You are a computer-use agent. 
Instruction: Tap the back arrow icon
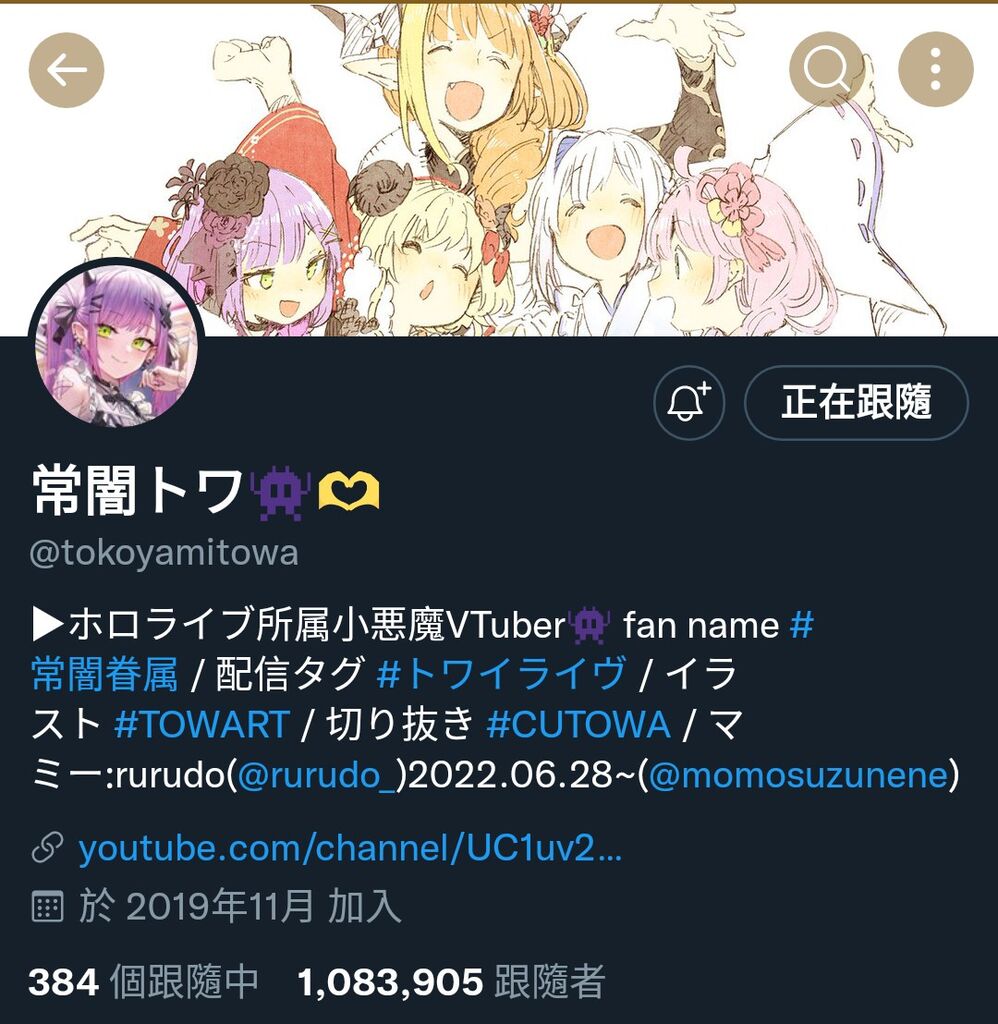[67, 70]
